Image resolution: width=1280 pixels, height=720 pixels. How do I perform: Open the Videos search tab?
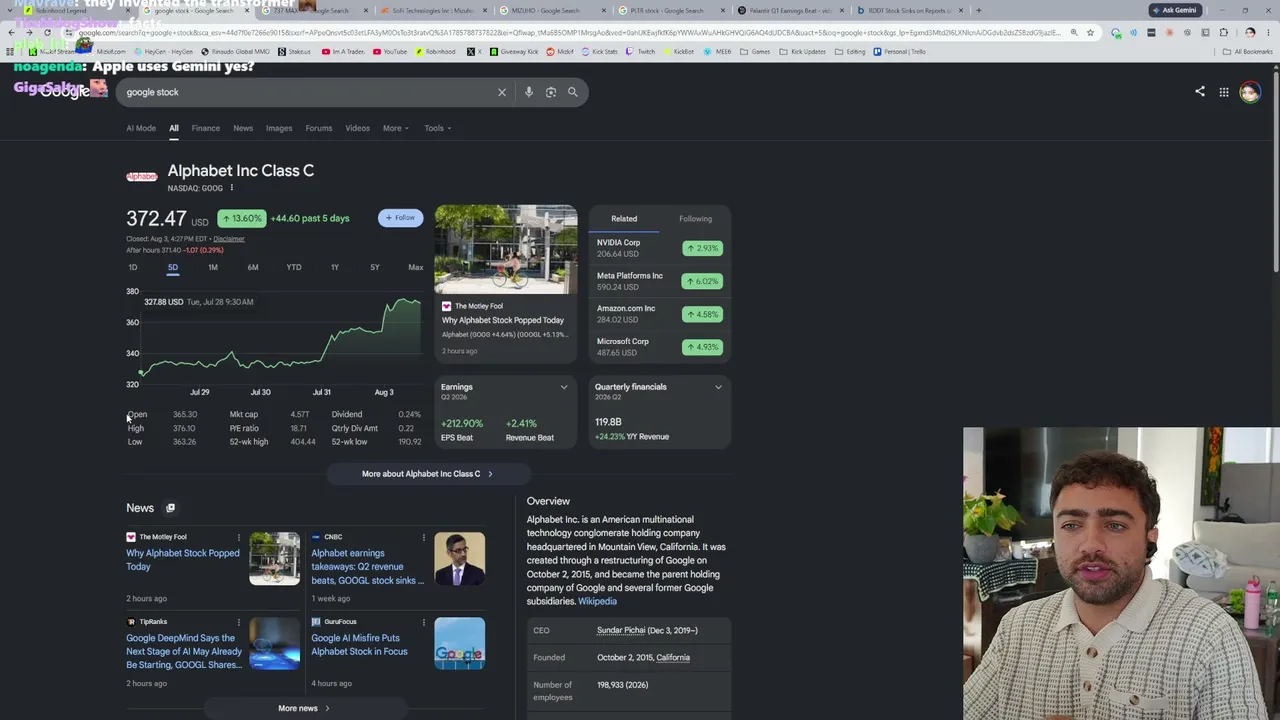(357, 128)
